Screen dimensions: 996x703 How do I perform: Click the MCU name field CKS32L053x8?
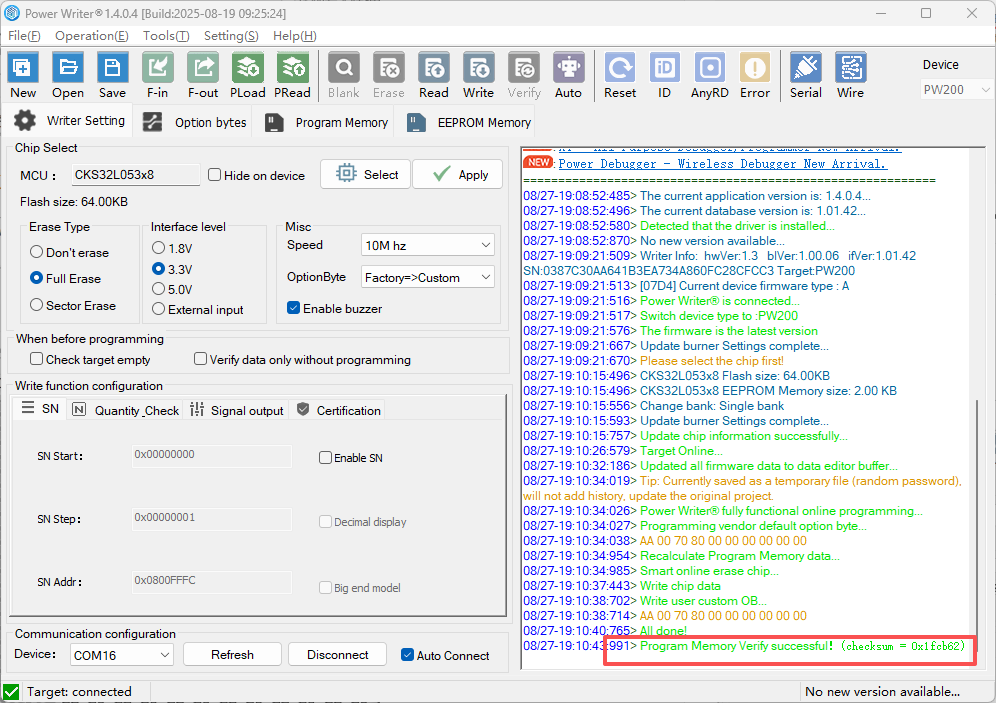(x=136, y=175)
